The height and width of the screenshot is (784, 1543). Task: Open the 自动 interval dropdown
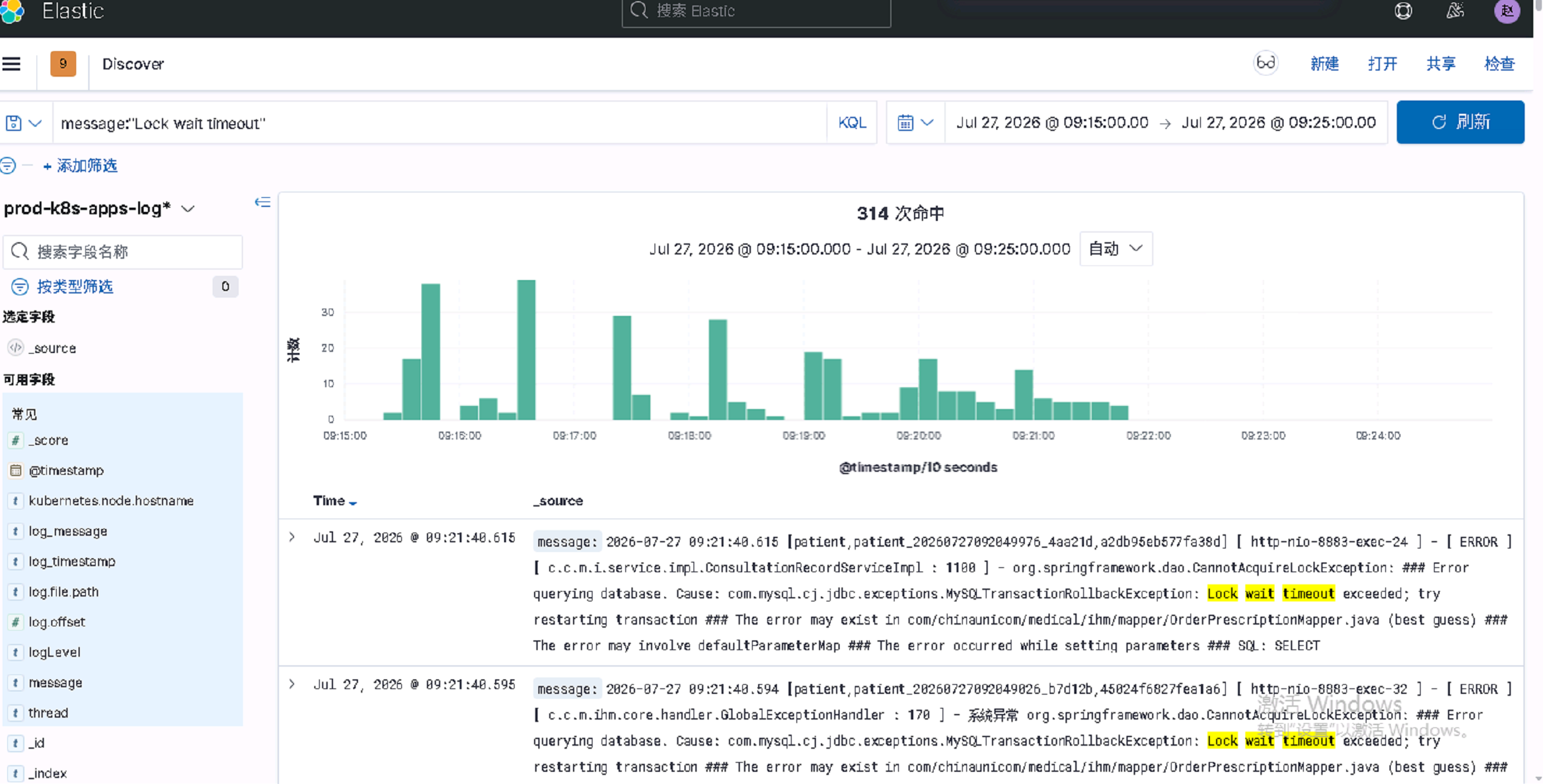pos(1116,248)
